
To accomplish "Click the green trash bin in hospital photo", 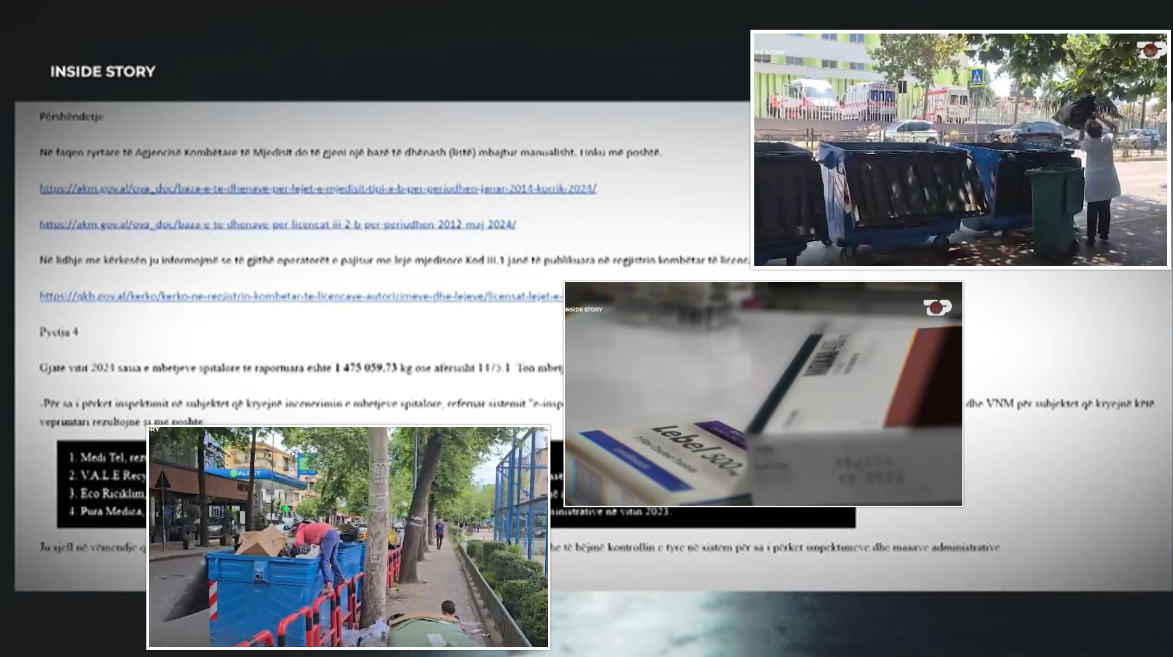I will coord(1053,210).
